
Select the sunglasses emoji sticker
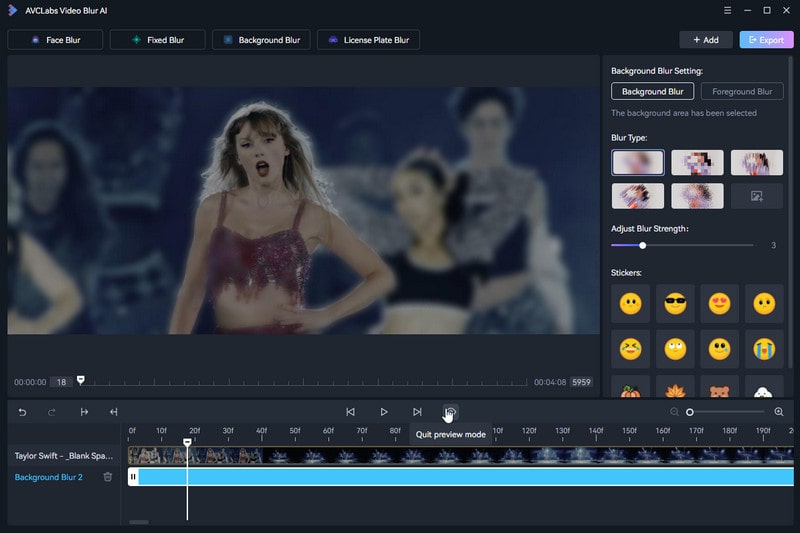(675, 303)
